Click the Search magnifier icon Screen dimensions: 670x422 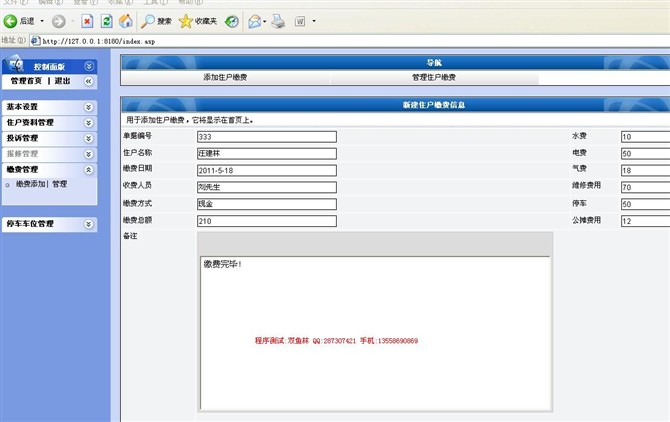pos(148,21)
